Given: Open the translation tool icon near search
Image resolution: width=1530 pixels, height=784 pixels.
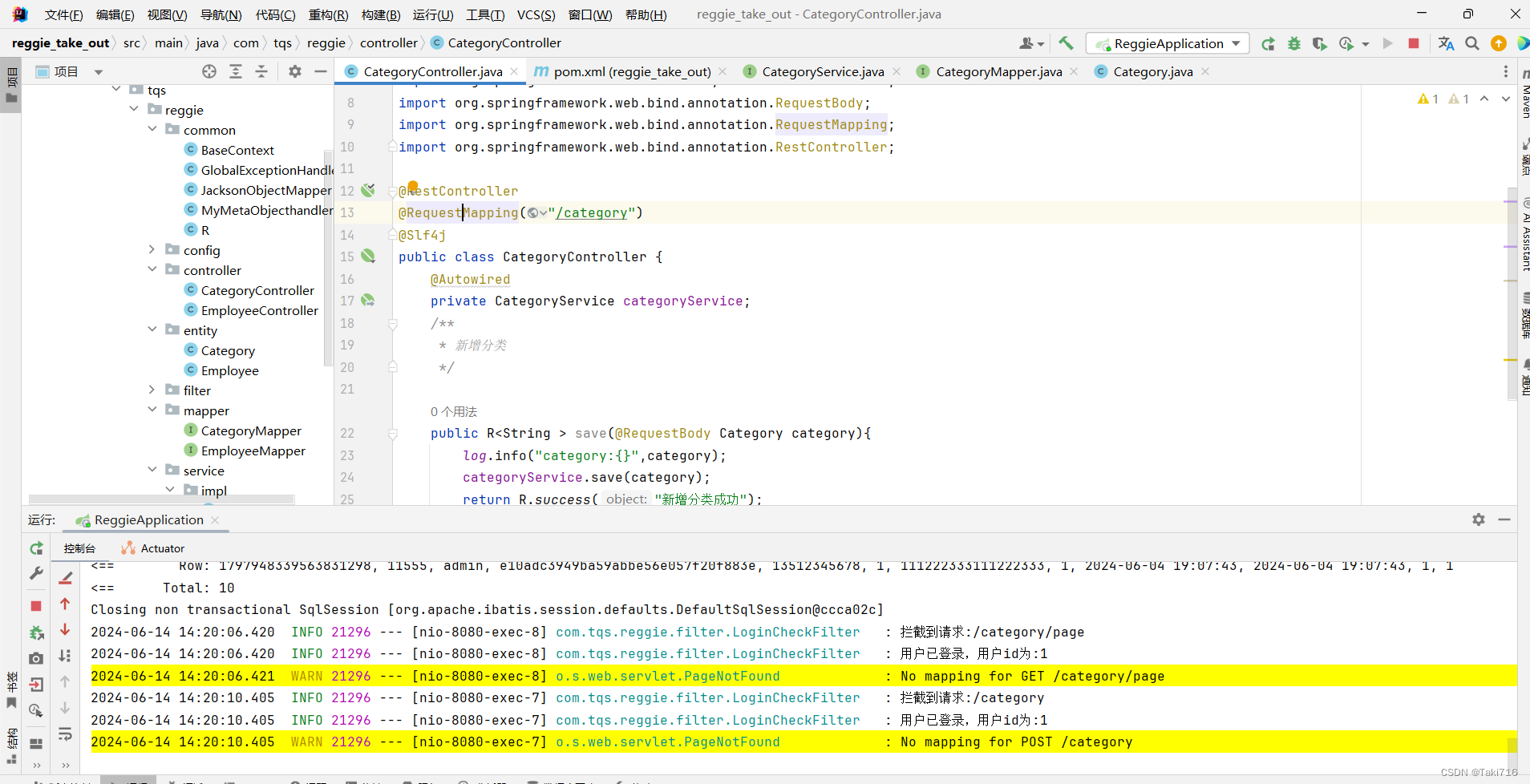Looking at the screenshot, I should pyautogui.click(x=1447, y=43).
